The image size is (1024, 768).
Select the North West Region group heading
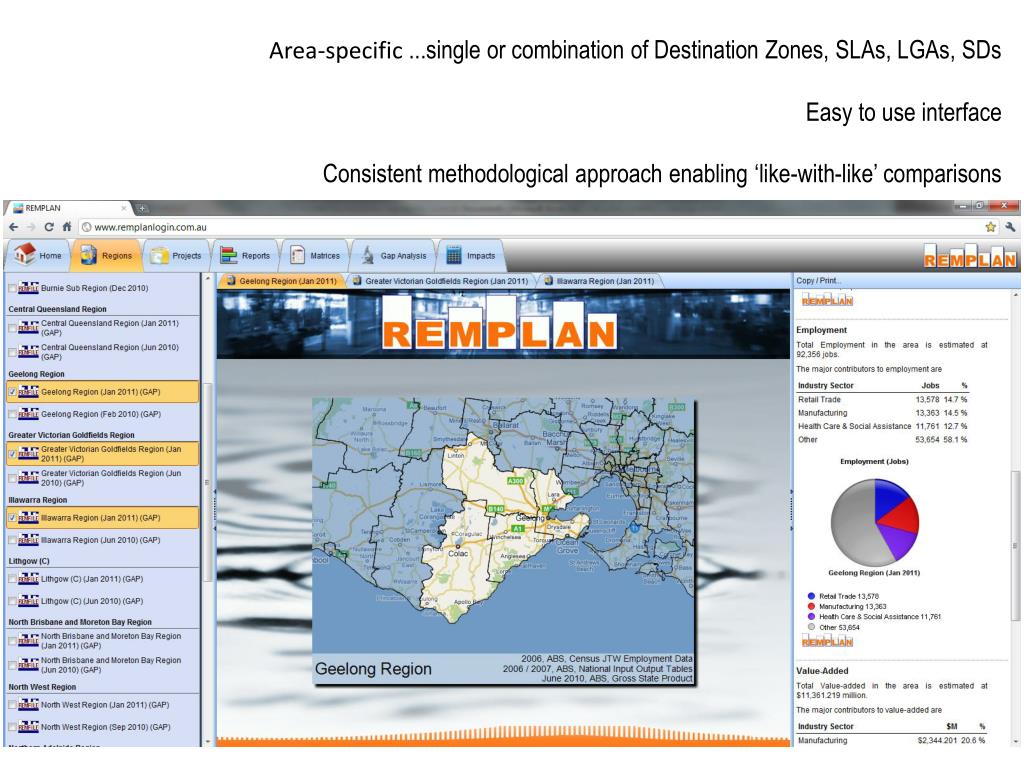point(42,687)
